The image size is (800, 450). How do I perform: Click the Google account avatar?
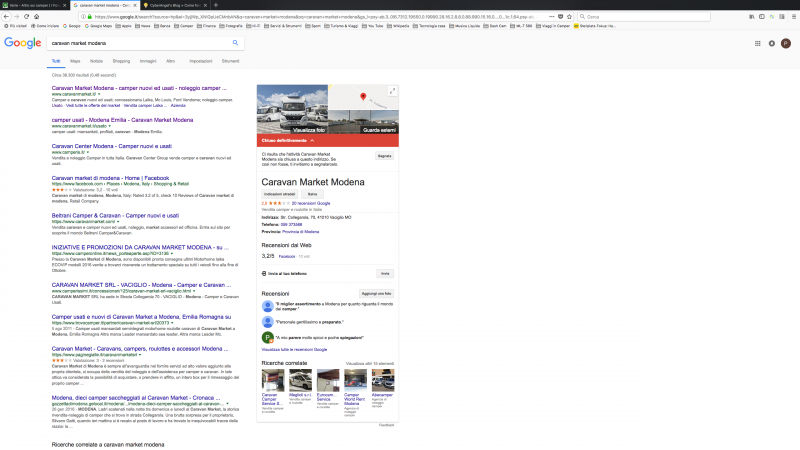785,44
